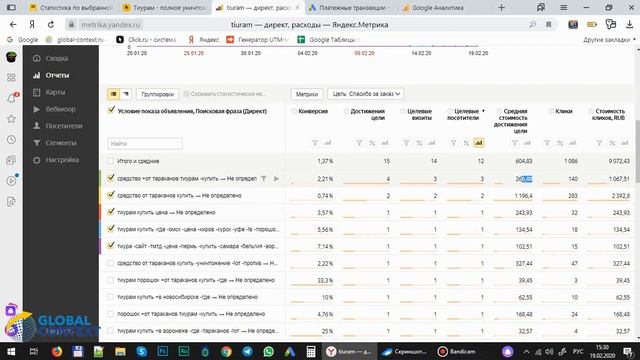The image size is (640, 360).
Task: Check row 'тиурам порошок +от тараканов купить'
Action: (x=111, y=280)
